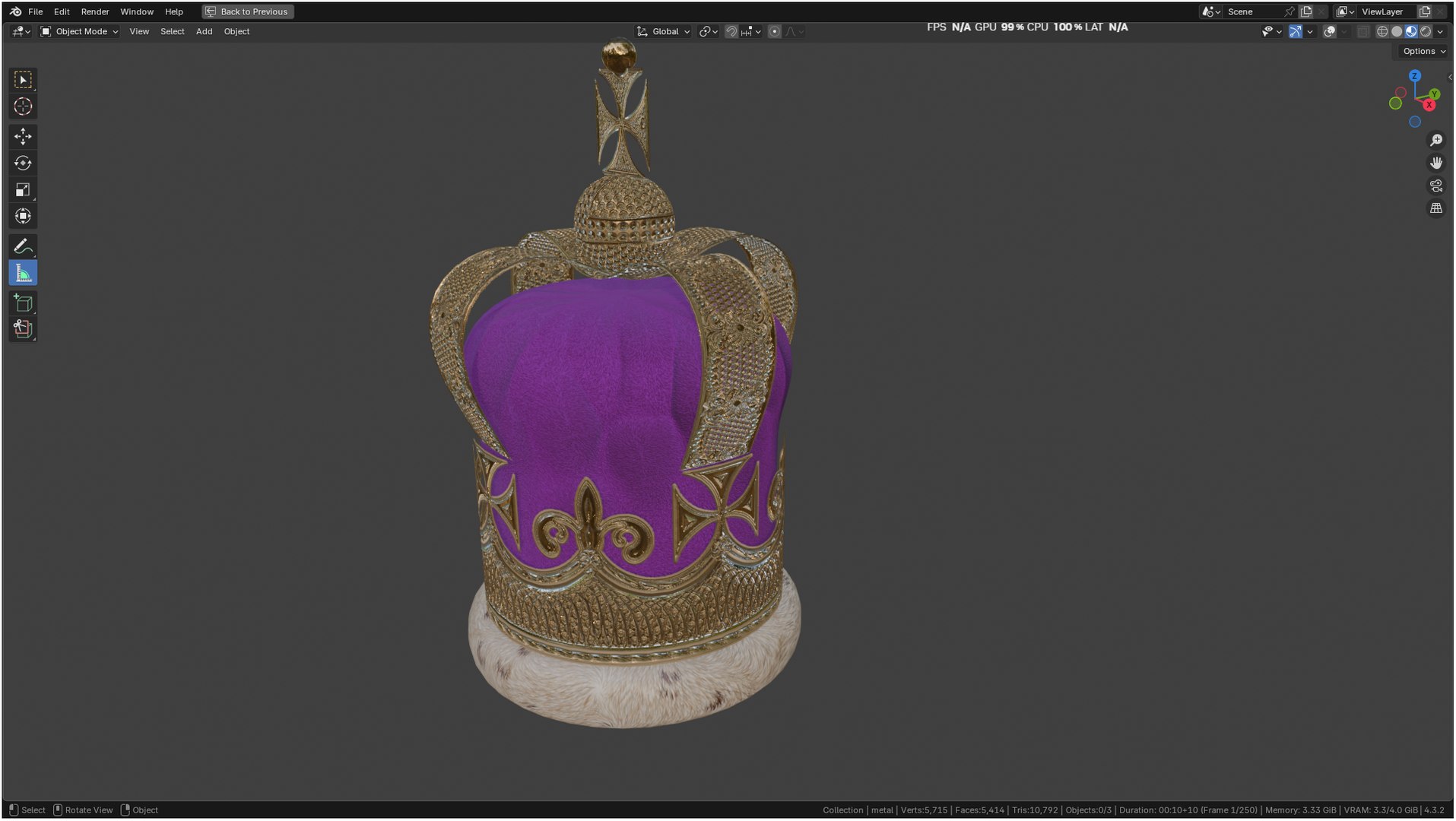
Task: Select the active Measure tool
Action: (23, 273)
